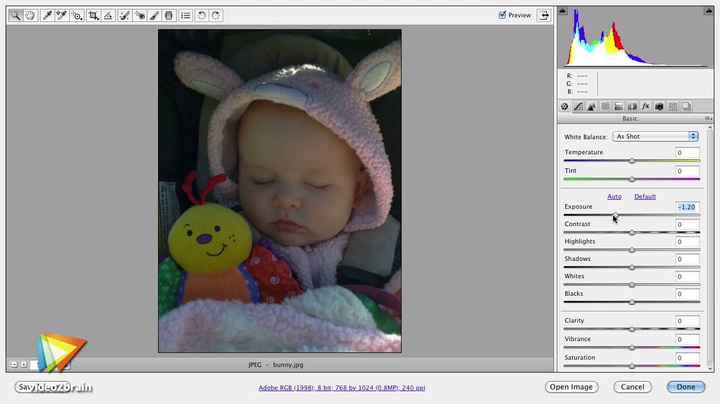Rotate image counterclockwise
Screen dimensions: 720x404
coord(202,16)
